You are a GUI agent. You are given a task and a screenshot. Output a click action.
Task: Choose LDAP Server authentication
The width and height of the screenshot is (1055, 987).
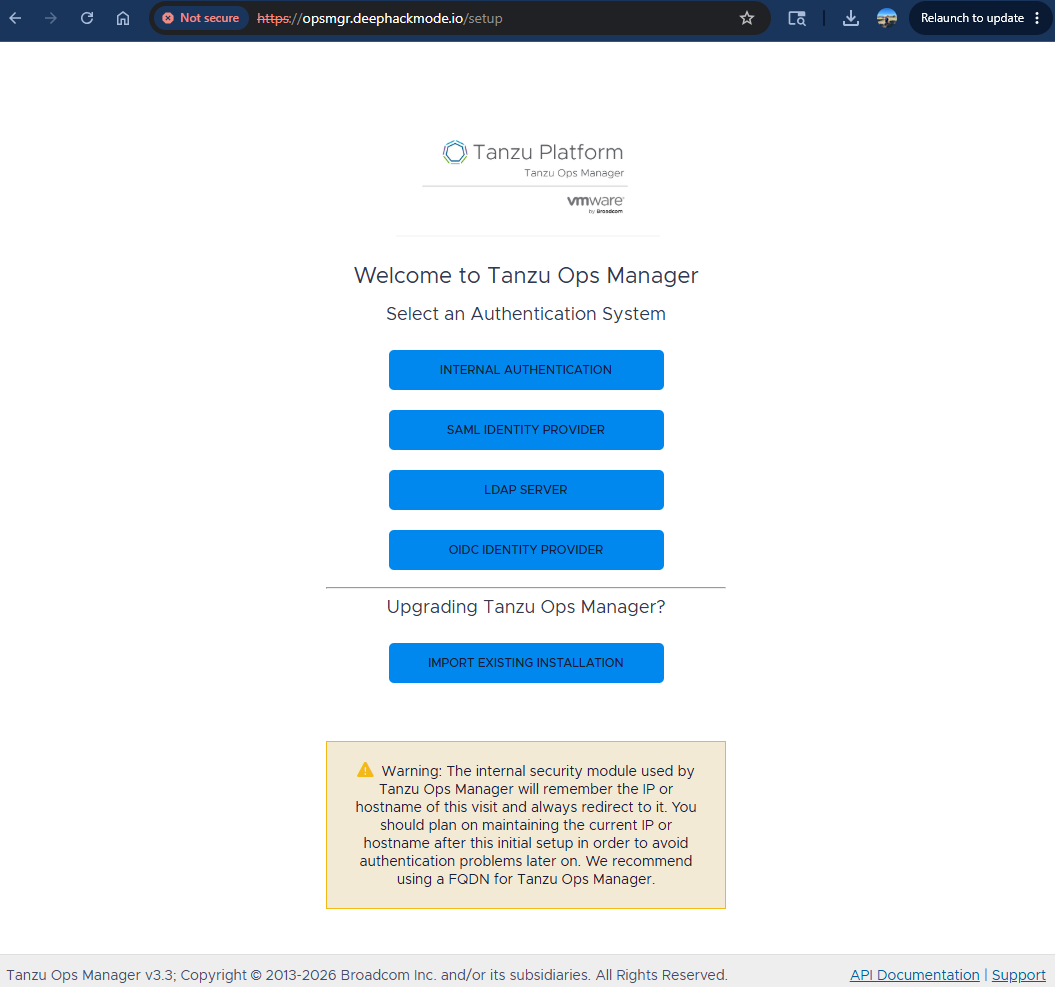[526, 490]
